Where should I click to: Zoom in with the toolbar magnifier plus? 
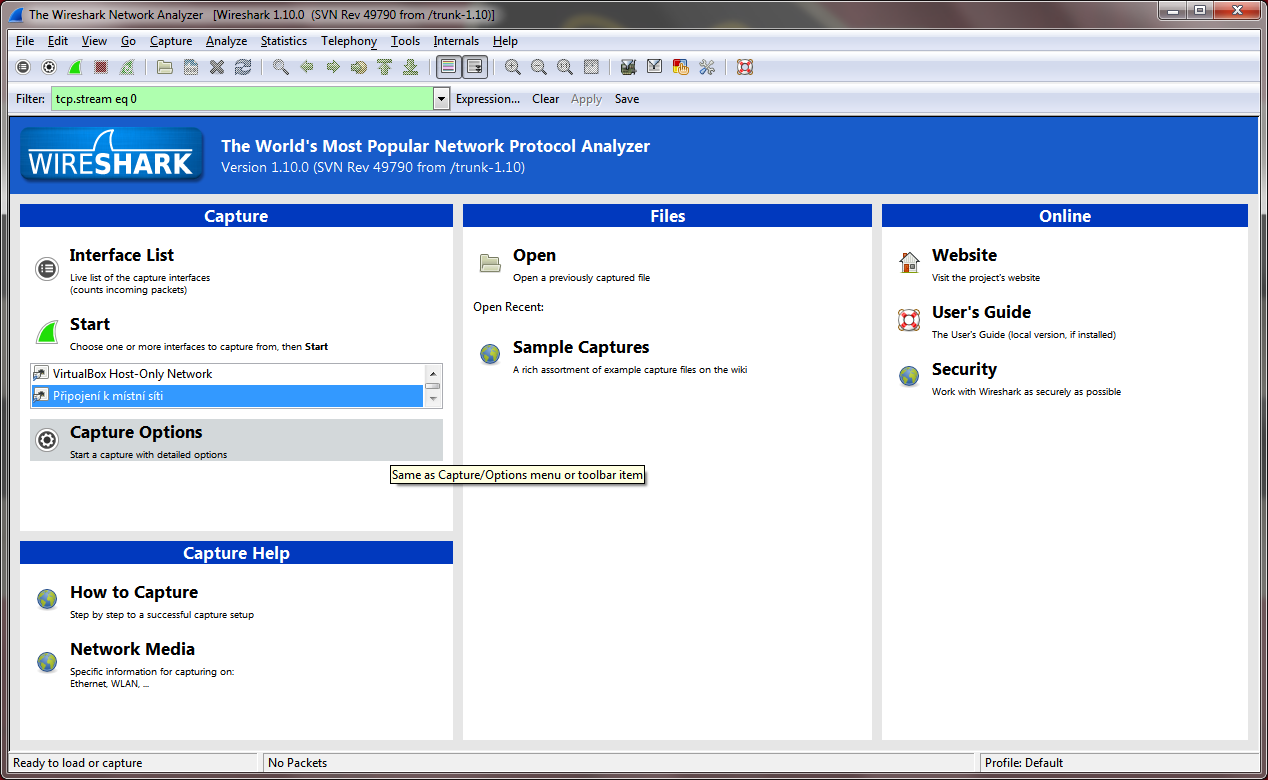[x=513, y=67]
